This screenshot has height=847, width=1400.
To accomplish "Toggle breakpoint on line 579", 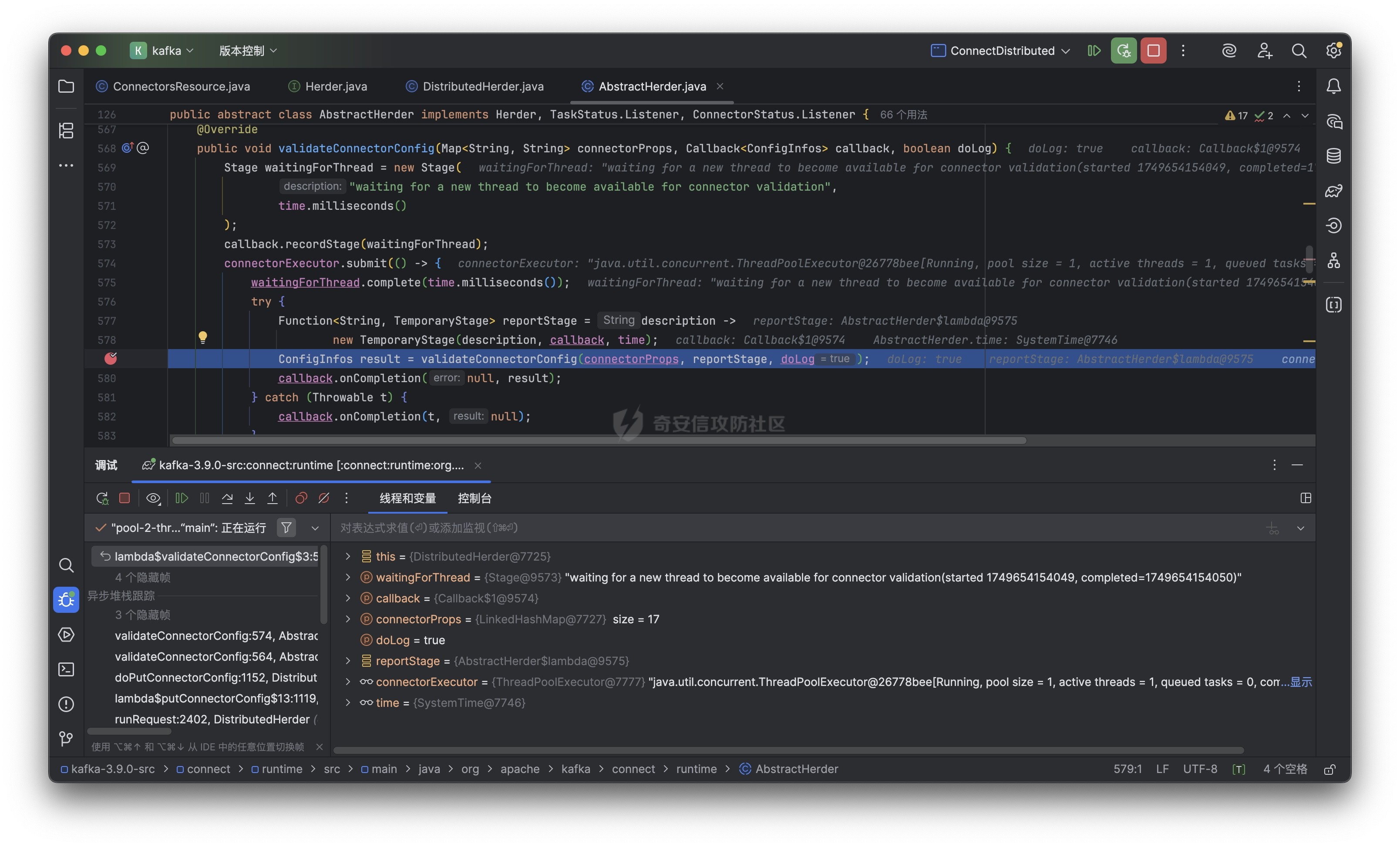I will coord(111,359).
